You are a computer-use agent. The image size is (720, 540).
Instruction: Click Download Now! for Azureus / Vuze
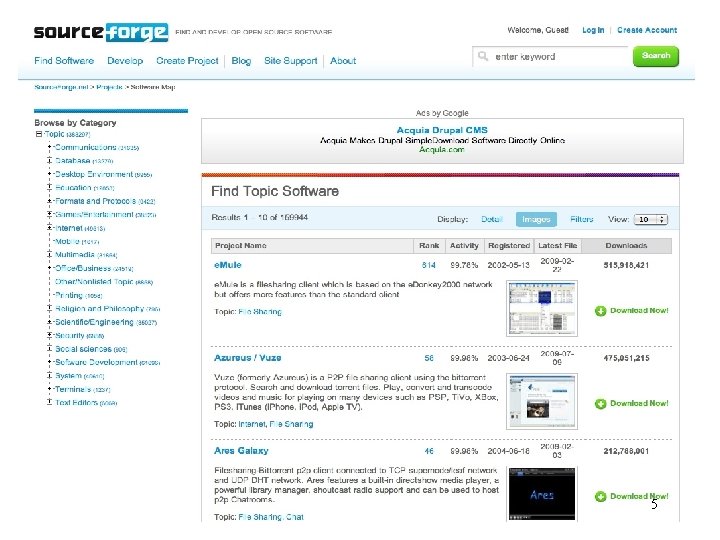[639, 403]
